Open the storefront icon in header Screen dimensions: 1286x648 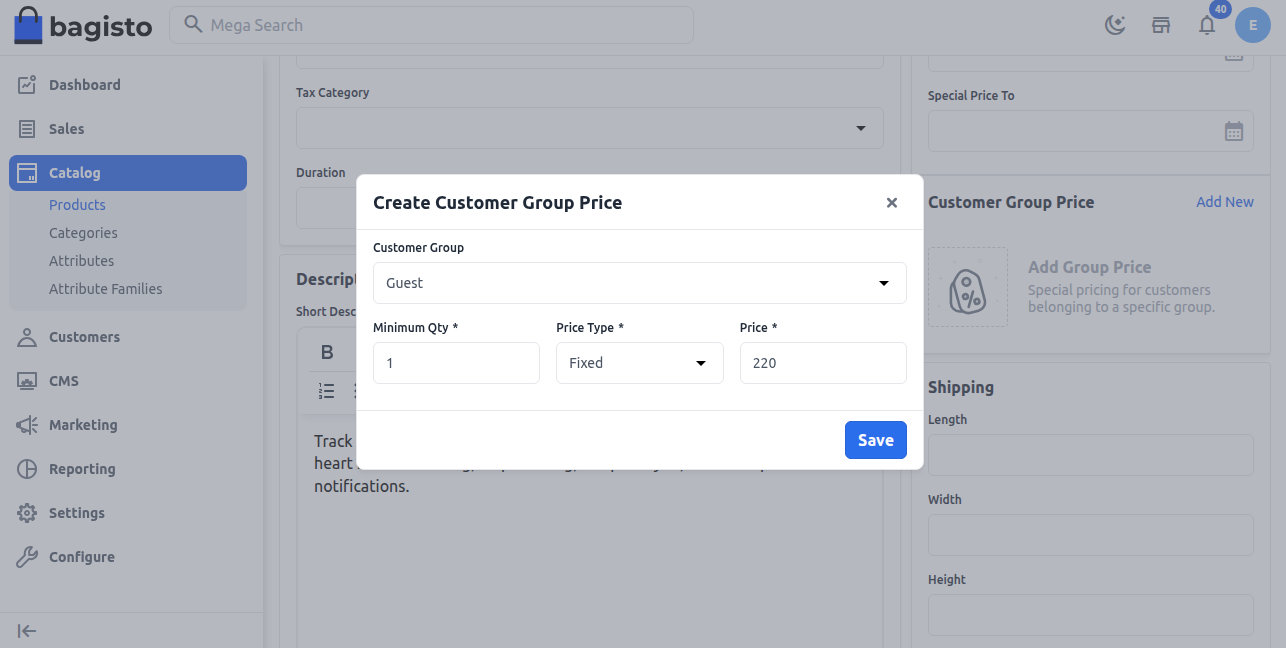pos(1161,25)
